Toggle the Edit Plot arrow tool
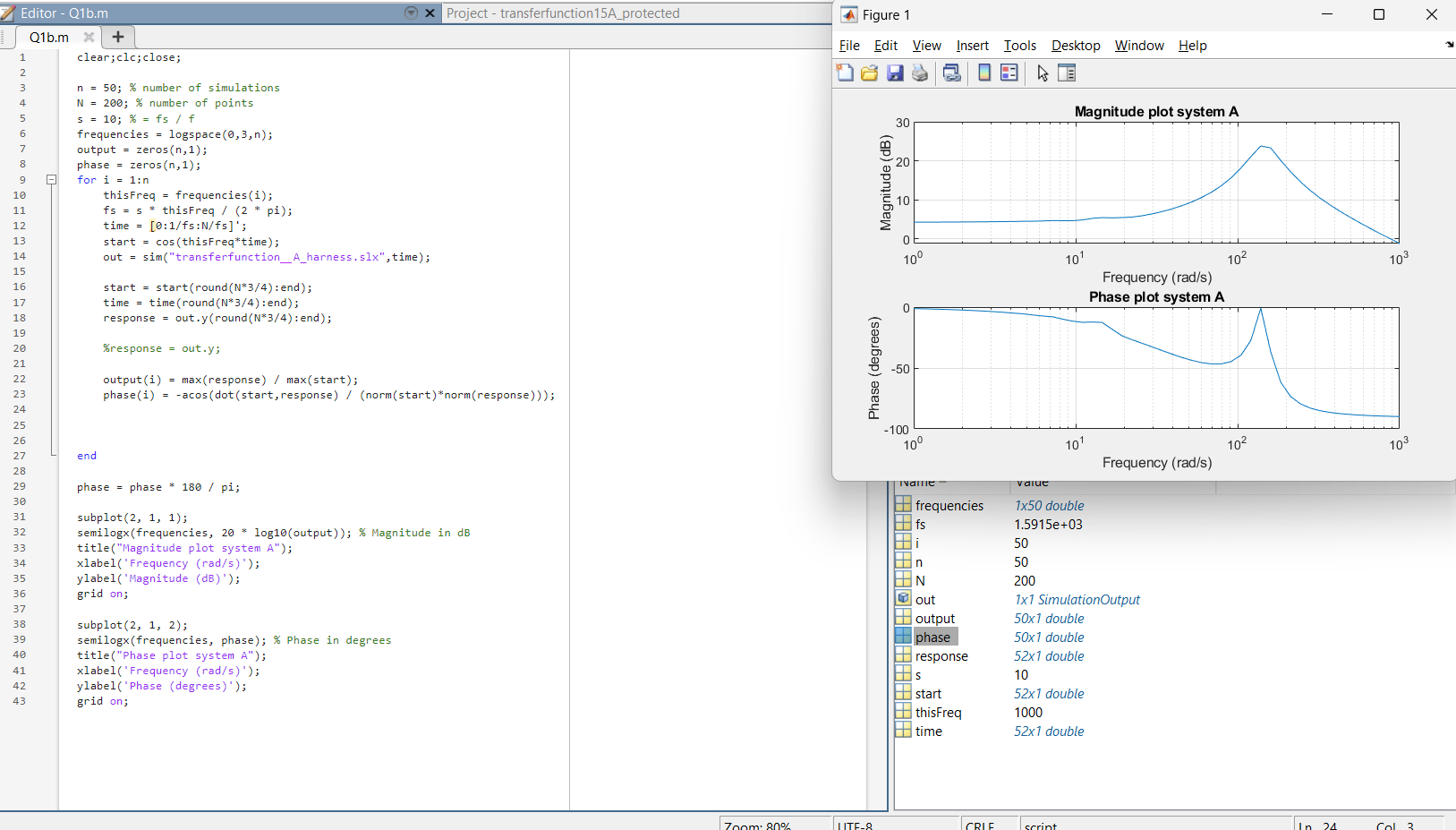This screenshot has width=1456, height=830. point(1043,73)
